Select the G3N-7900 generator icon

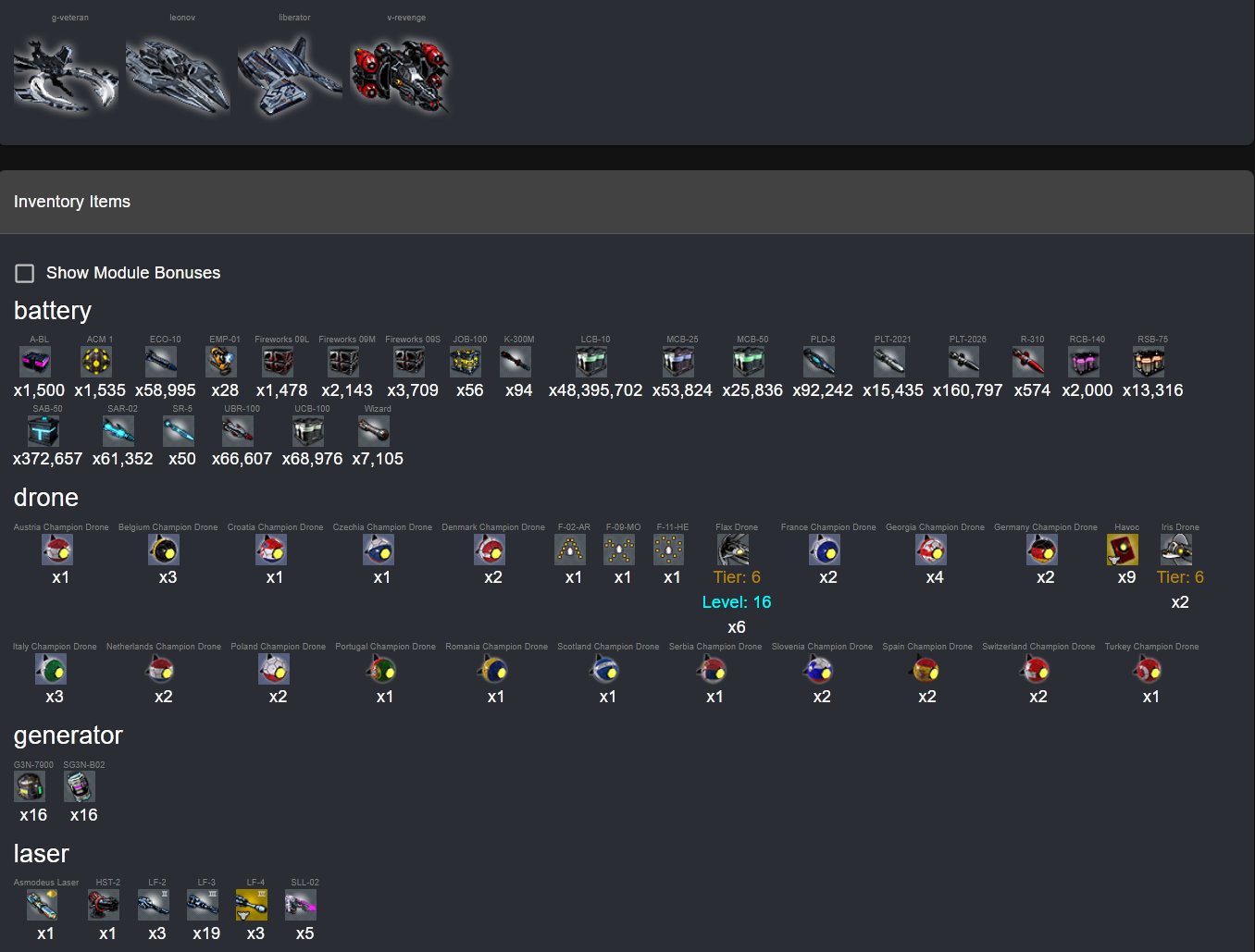point(30,787)
